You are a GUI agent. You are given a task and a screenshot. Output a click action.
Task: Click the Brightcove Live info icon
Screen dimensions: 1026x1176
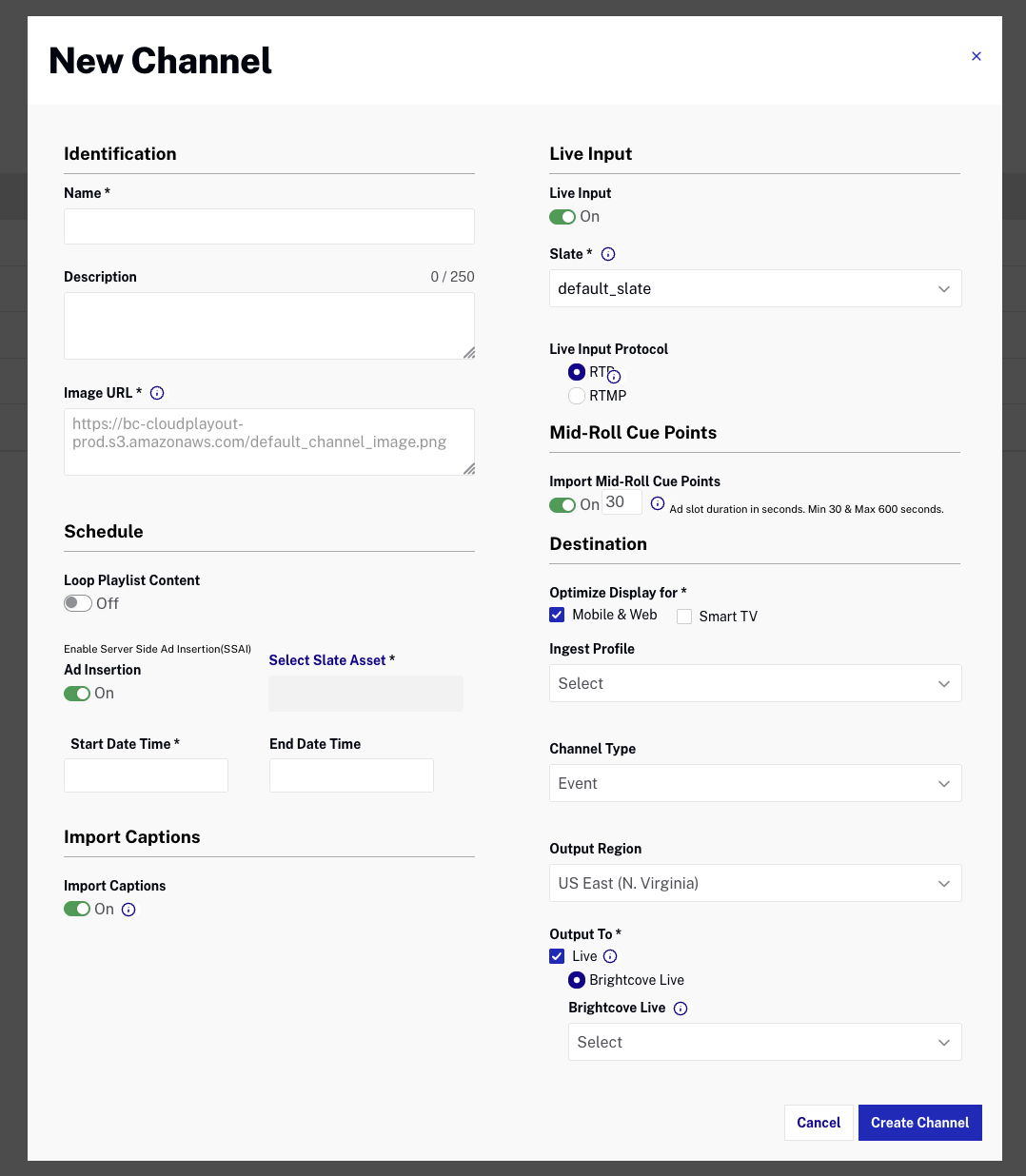coord(681,1008)
